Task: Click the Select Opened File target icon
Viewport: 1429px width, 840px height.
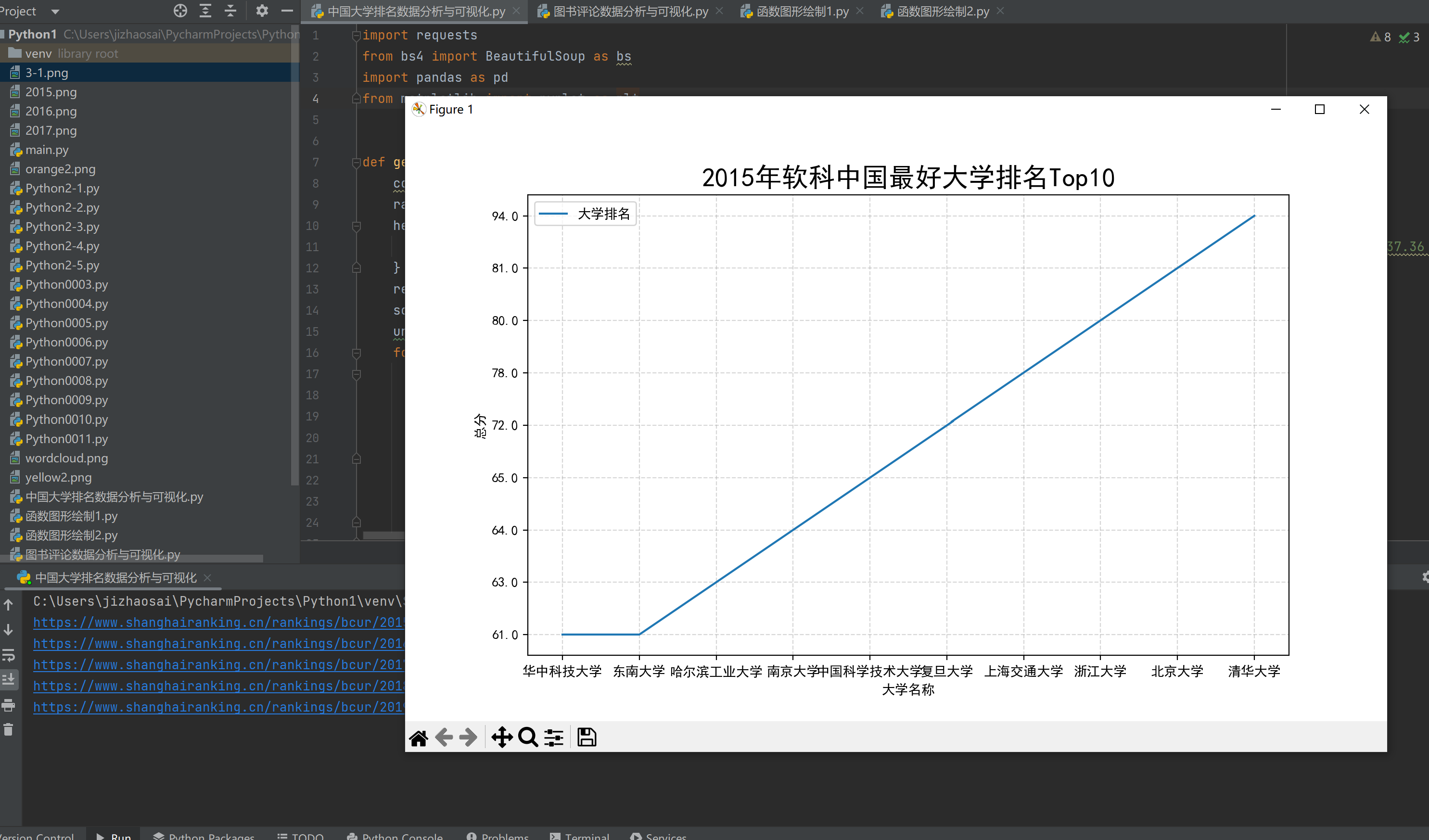Action: click(180, 11)
